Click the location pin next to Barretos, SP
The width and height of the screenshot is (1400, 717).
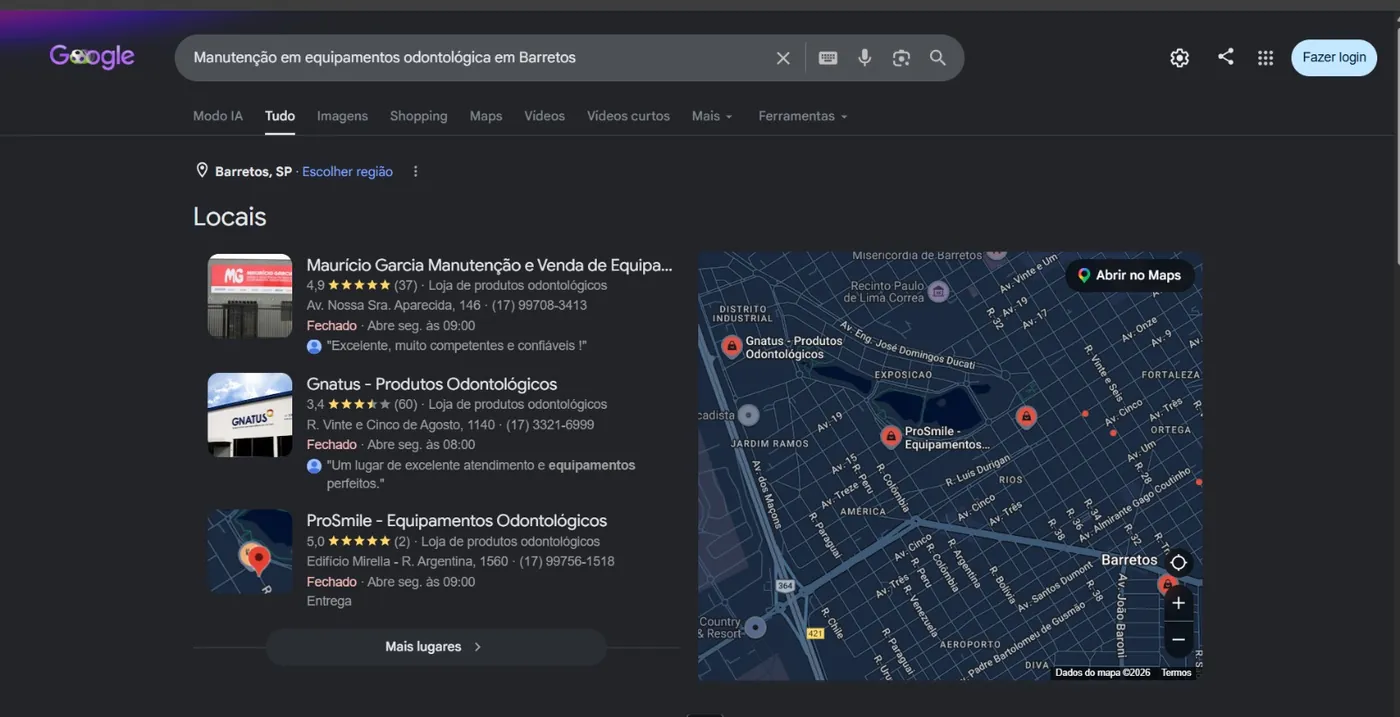[202, 171]
